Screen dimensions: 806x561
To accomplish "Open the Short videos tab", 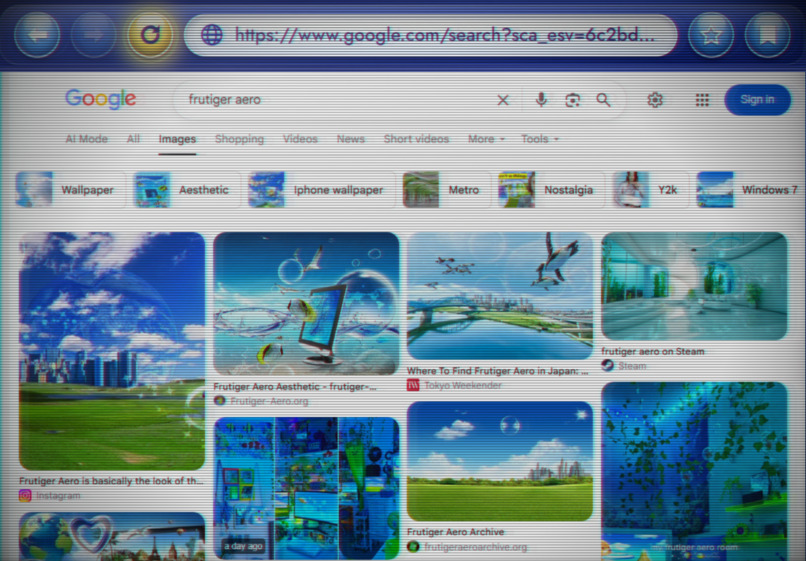I will tap(416, 139).
